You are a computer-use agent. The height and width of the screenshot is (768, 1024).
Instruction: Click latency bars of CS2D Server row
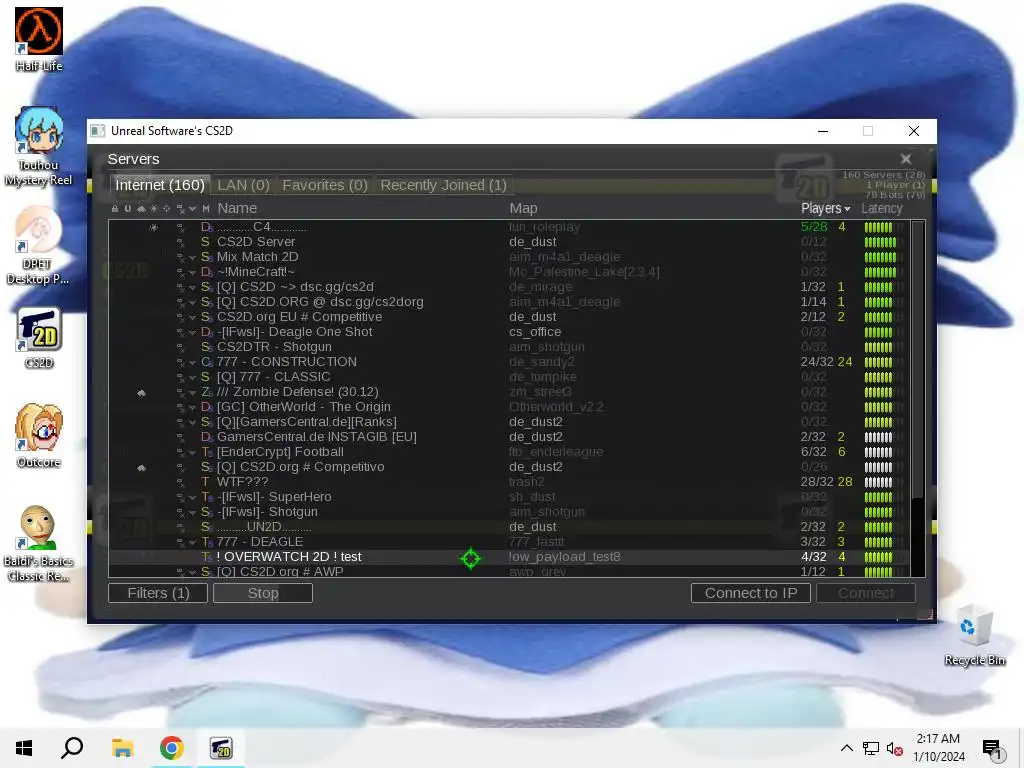880,242
